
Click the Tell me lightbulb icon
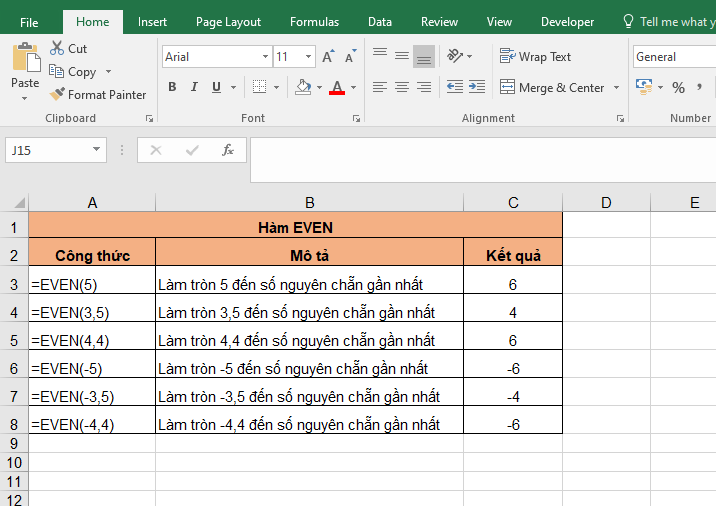click(x=628, y=21)
